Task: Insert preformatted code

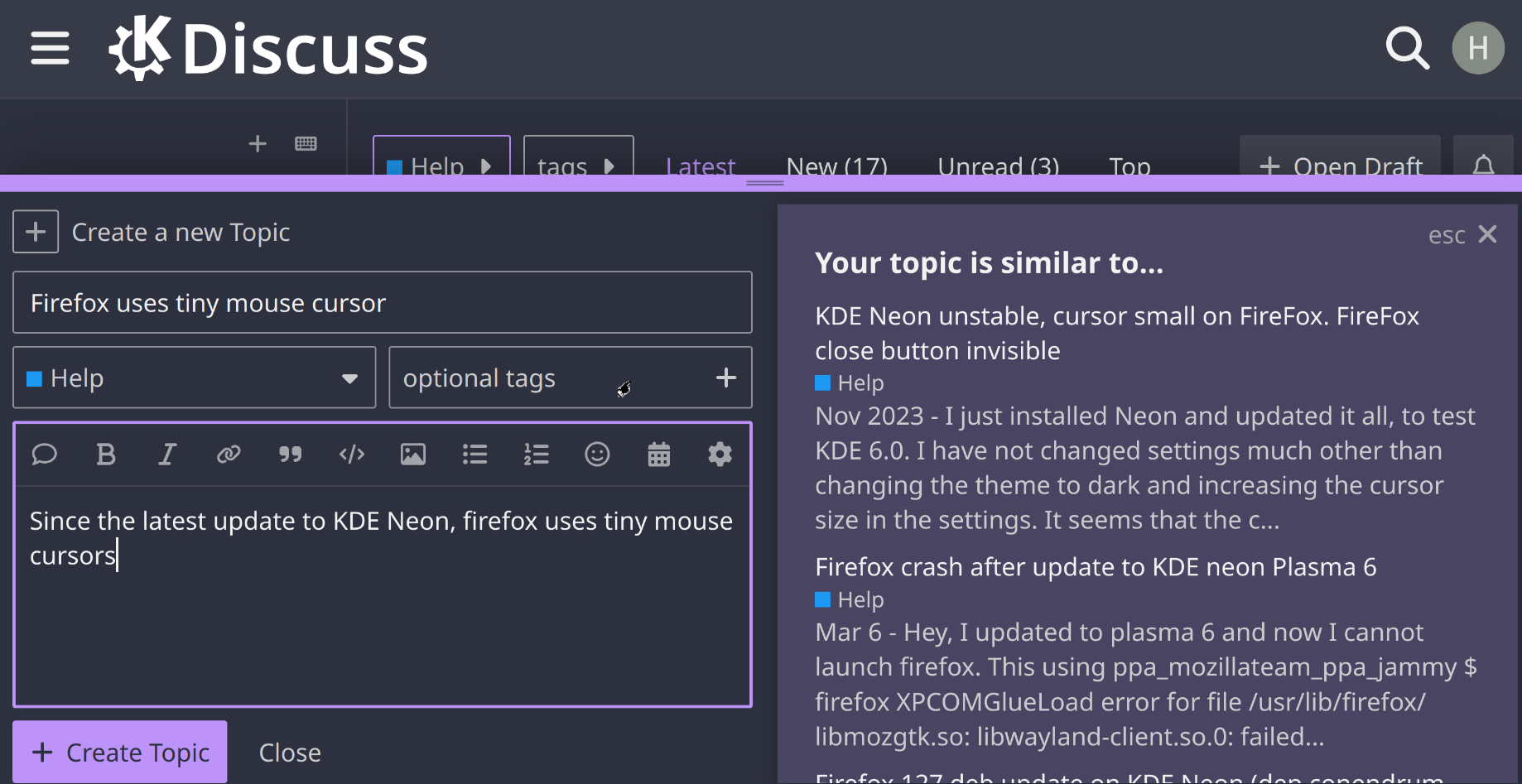Action: click(352, 455)
